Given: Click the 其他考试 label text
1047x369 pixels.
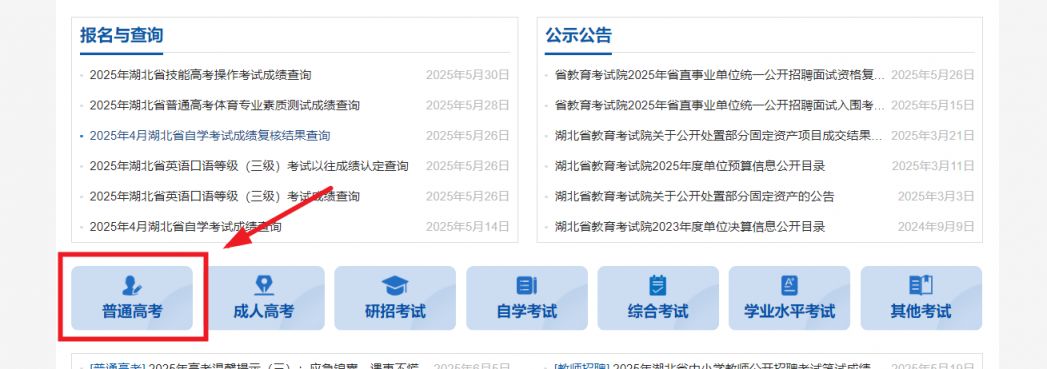Looking at the screenshot, I should [921, 312].
